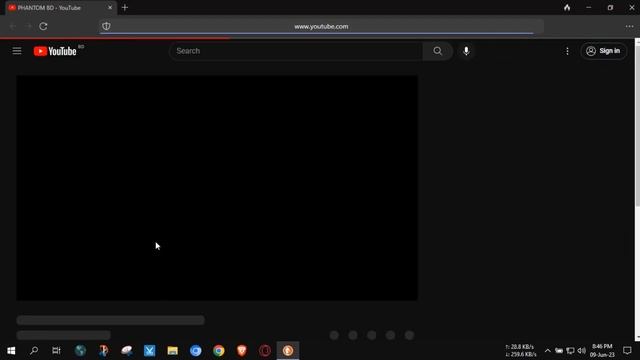Show hidden system tray icons

(x=548, y=351)
